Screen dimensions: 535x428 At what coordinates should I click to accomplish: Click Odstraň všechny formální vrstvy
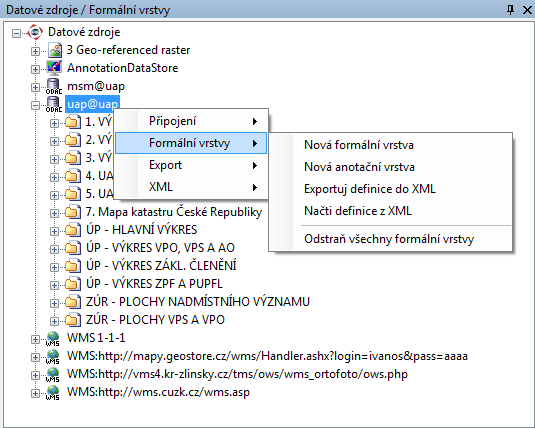click(389, 239)
